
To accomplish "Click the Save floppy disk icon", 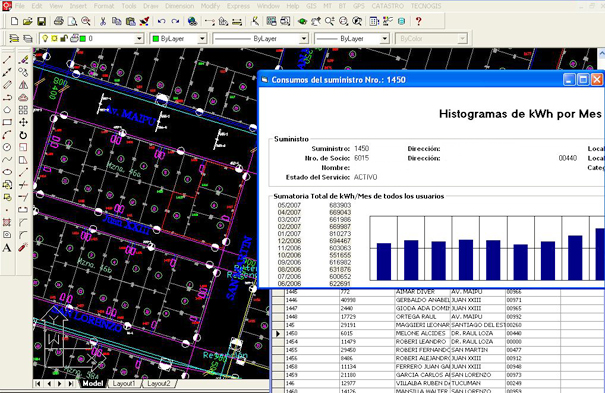I will coord(41,21).
